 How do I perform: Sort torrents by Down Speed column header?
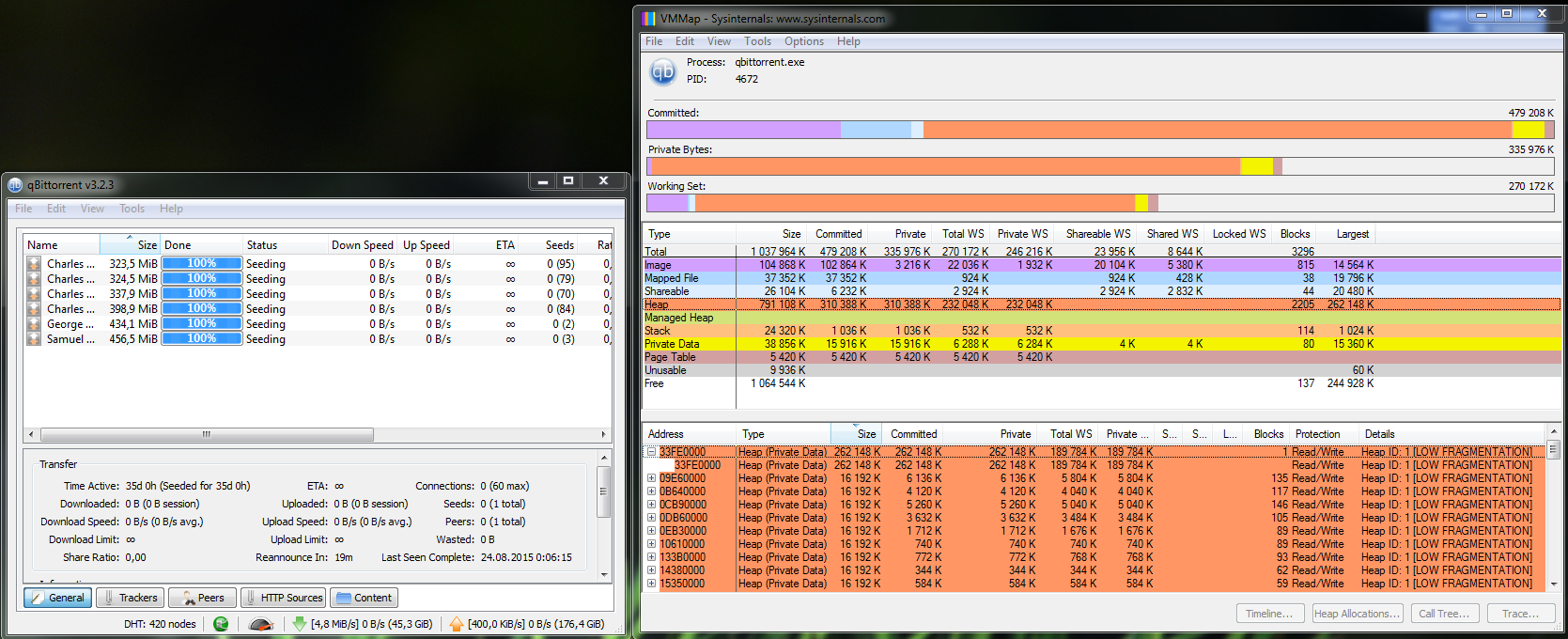[x=362, y=245]
